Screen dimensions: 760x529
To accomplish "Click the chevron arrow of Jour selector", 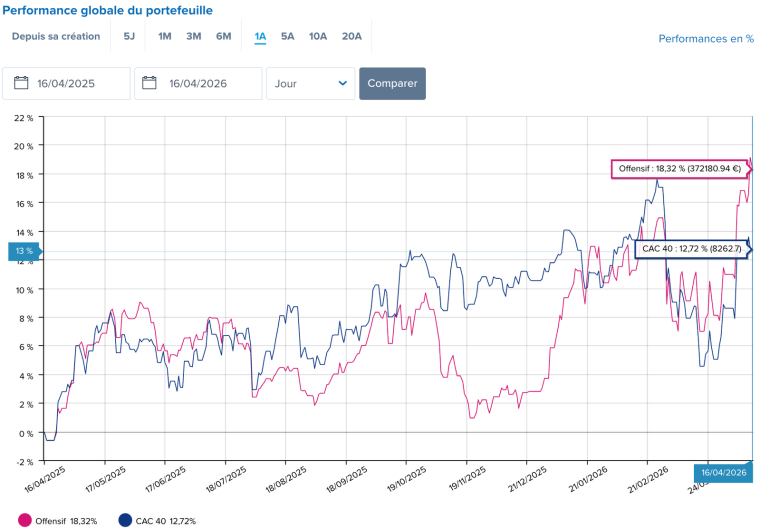I will (x=343, y=84).
